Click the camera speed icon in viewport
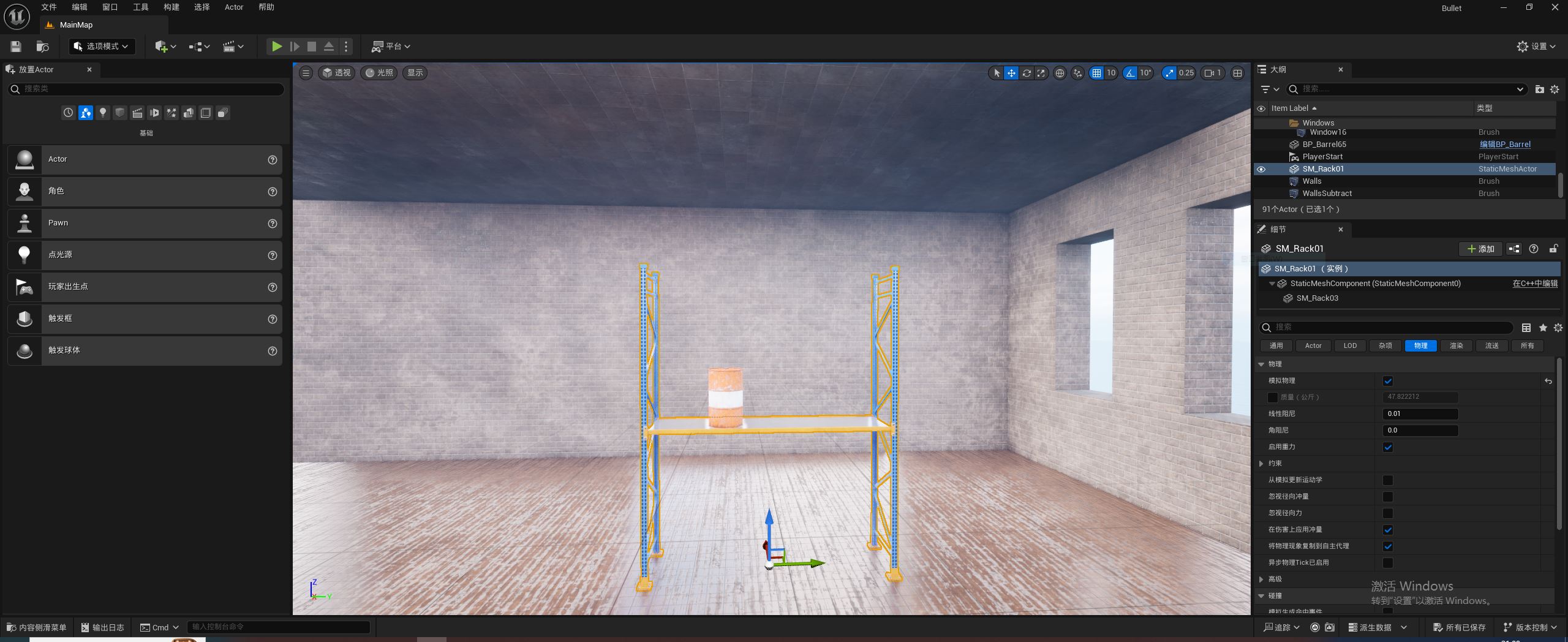Image resolution: width=1568 pixels, height=642 pixels. [1209, 73]
